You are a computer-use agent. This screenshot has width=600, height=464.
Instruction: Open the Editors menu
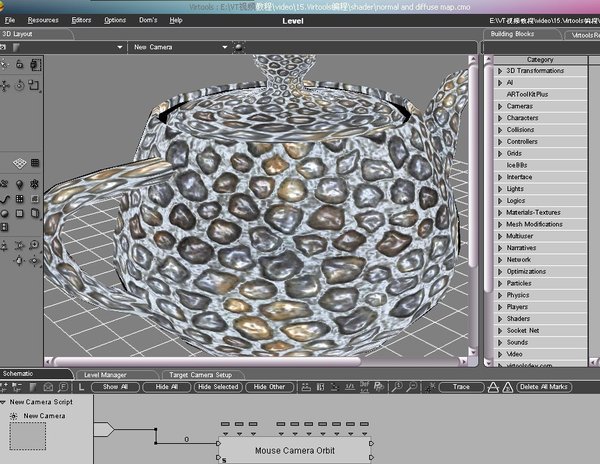point(81,20)
